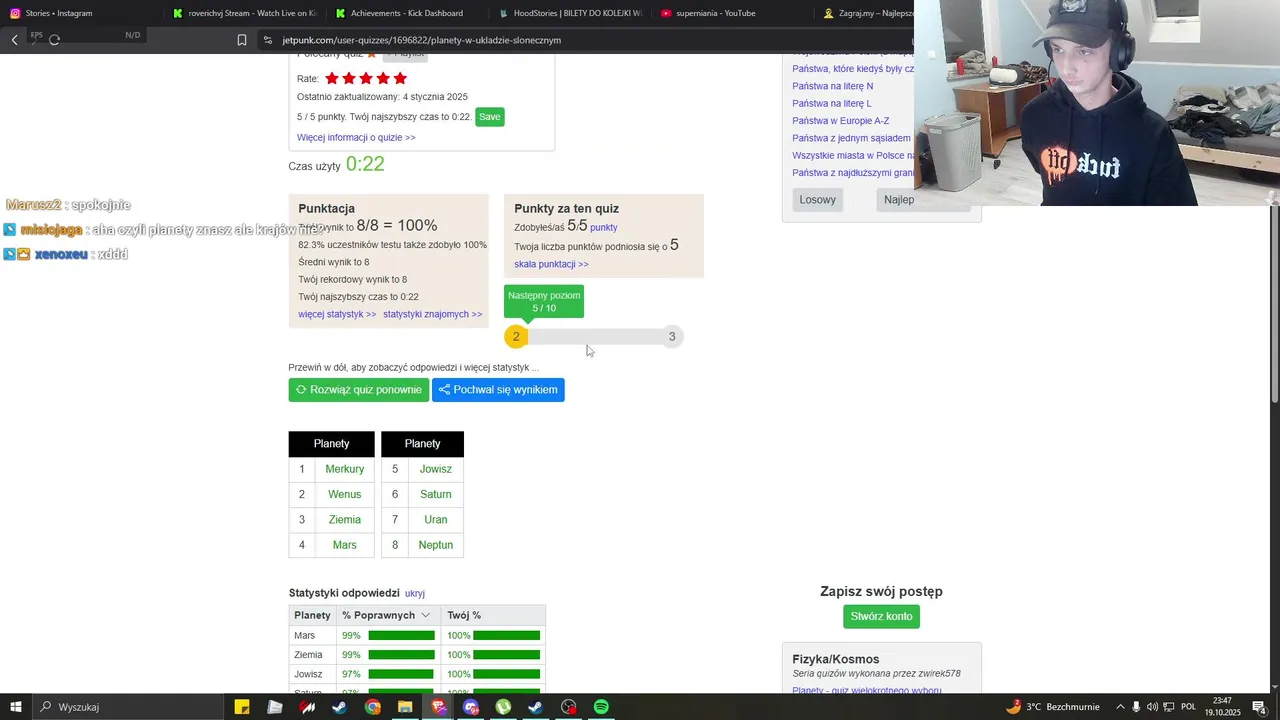Open 'Państwa w Europie A-Z' link
This screenshot has width=1280, height=720.
point(840,120)
